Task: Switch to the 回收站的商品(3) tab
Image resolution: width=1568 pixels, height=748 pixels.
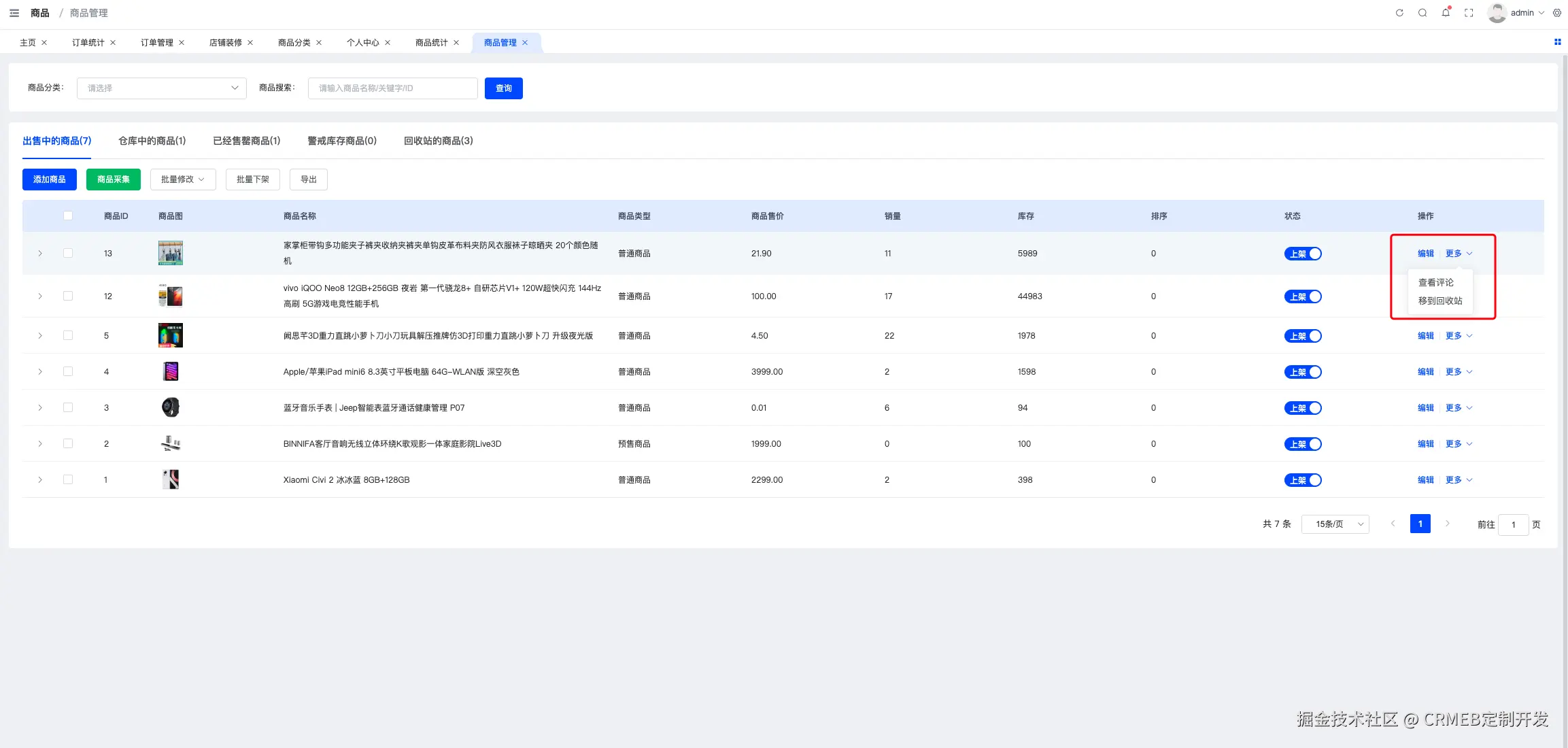Action: (438, 141)
